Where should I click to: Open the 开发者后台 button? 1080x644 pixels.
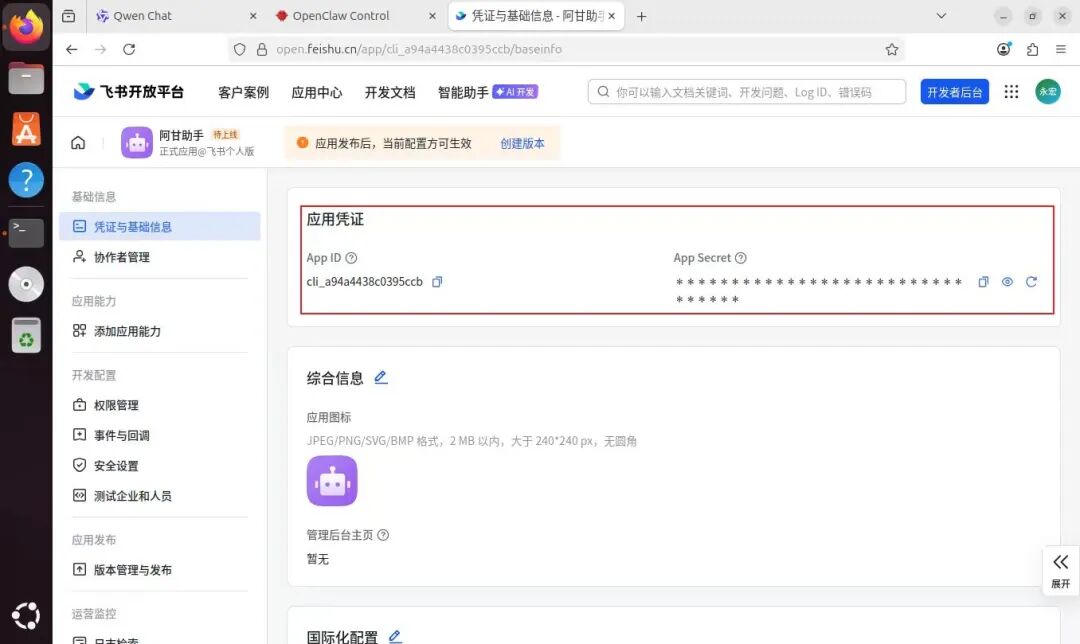[957, 91]
